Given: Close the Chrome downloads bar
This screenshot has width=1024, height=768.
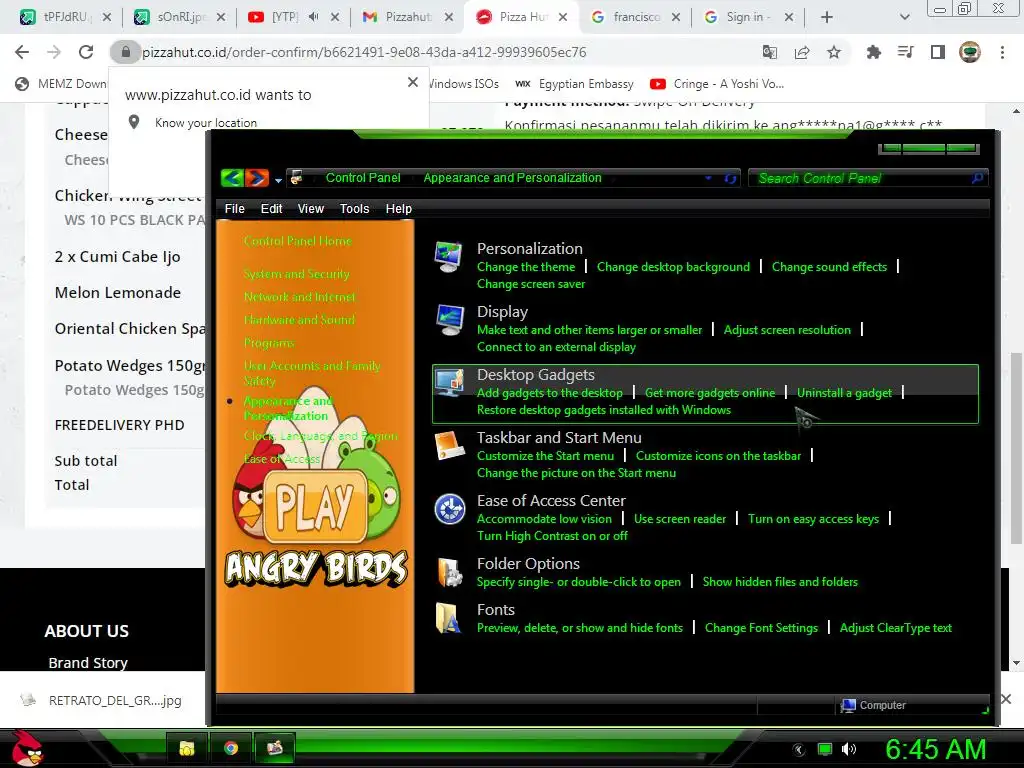Looking at the screenshot, I should [x=1006, y=699].
